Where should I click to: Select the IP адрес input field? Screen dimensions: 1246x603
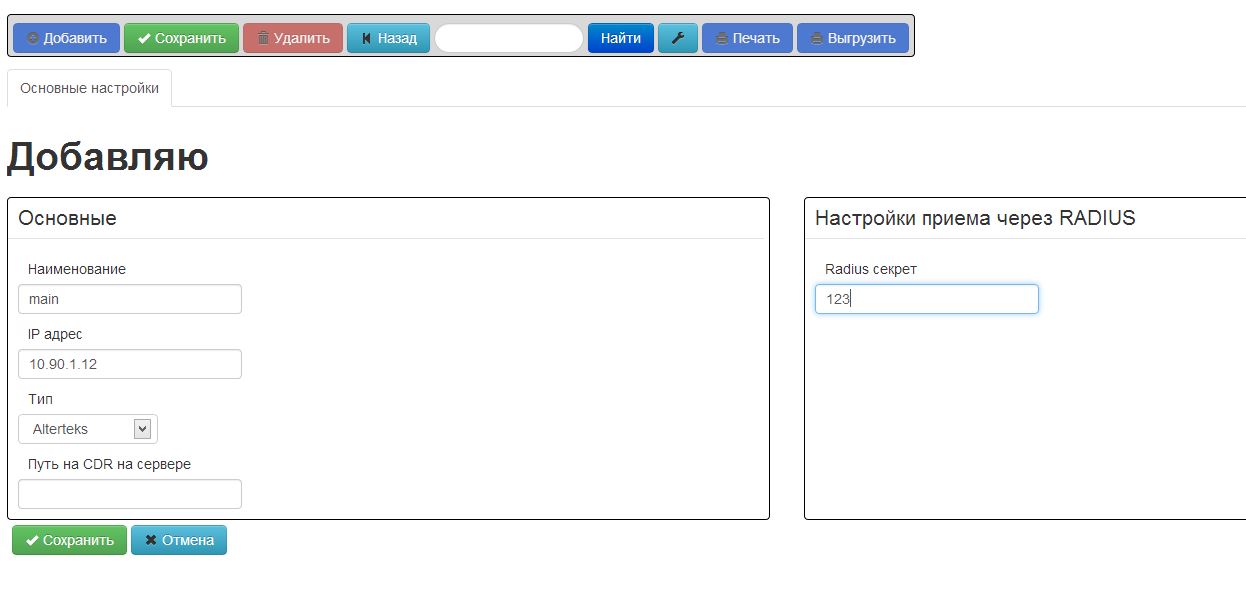click(130, 364)
